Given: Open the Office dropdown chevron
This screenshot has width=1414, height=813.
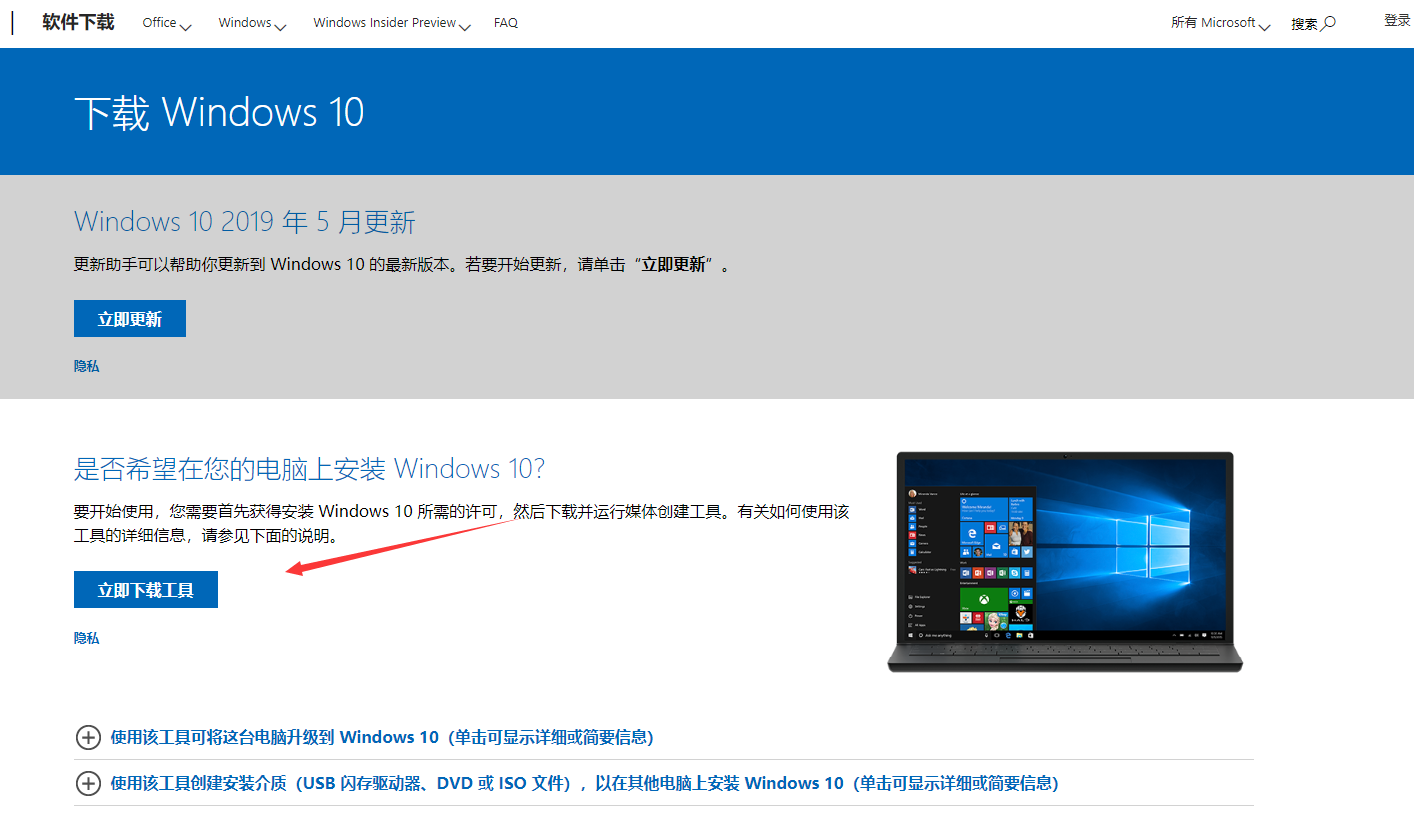Looking at the screenshot, I should [x=187, y=25].
